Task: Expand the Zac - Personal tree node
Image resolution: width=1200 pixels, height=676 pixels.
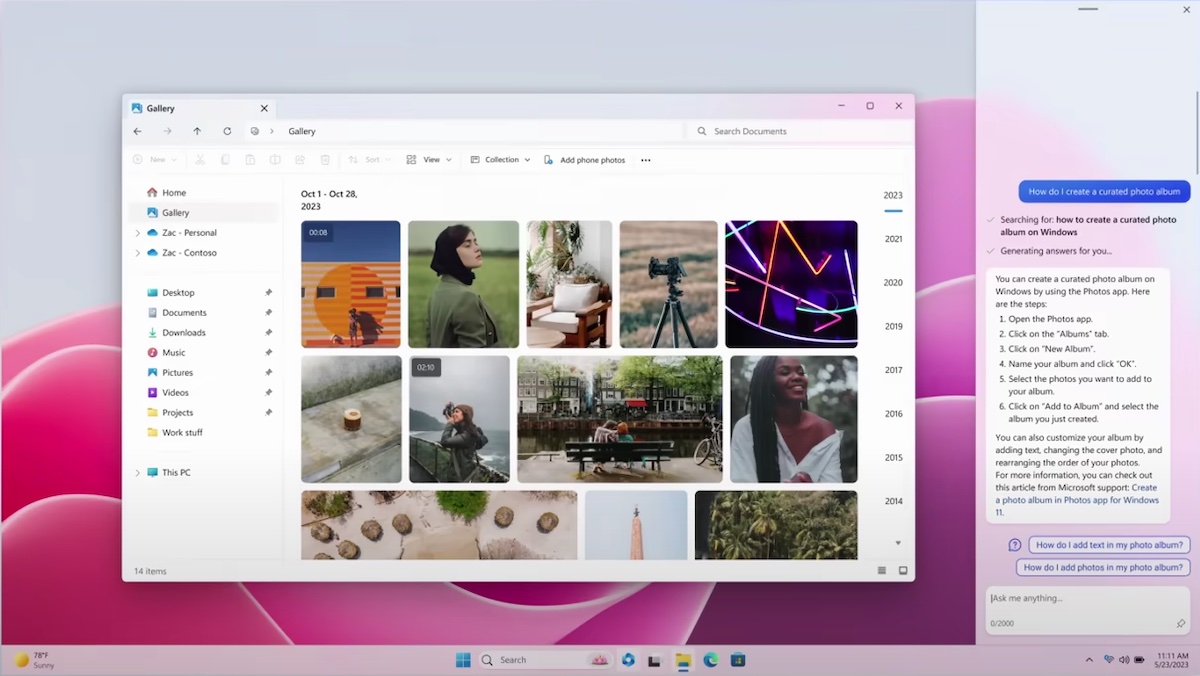Action: pyautogui.click(x=138, y=233)
